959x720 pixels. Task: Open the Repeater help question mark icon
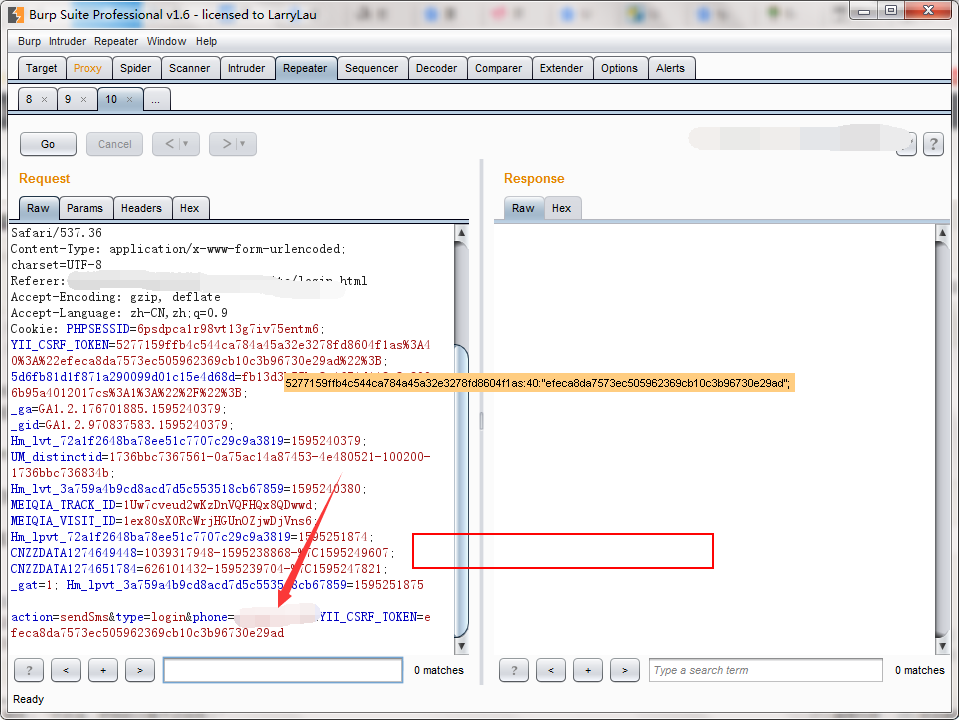[x=933, y=144]
